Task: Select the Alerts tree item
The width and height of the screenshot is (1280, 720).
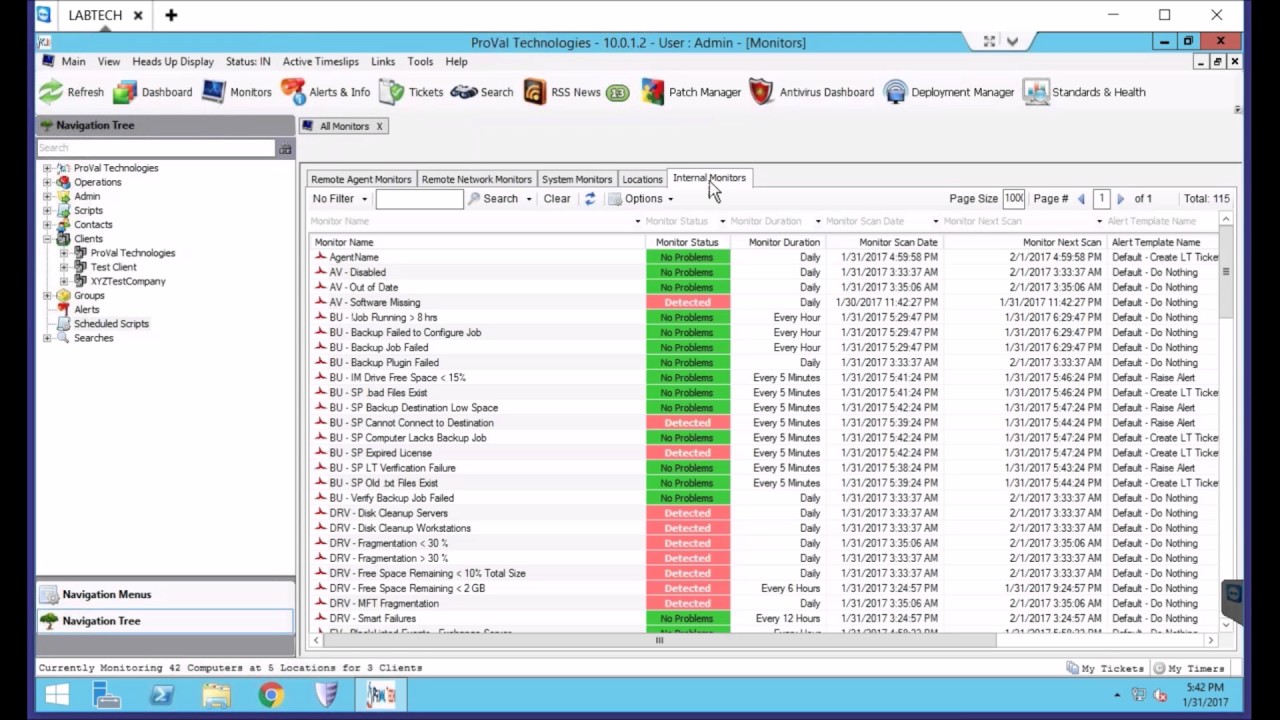Action: [87, 310]
